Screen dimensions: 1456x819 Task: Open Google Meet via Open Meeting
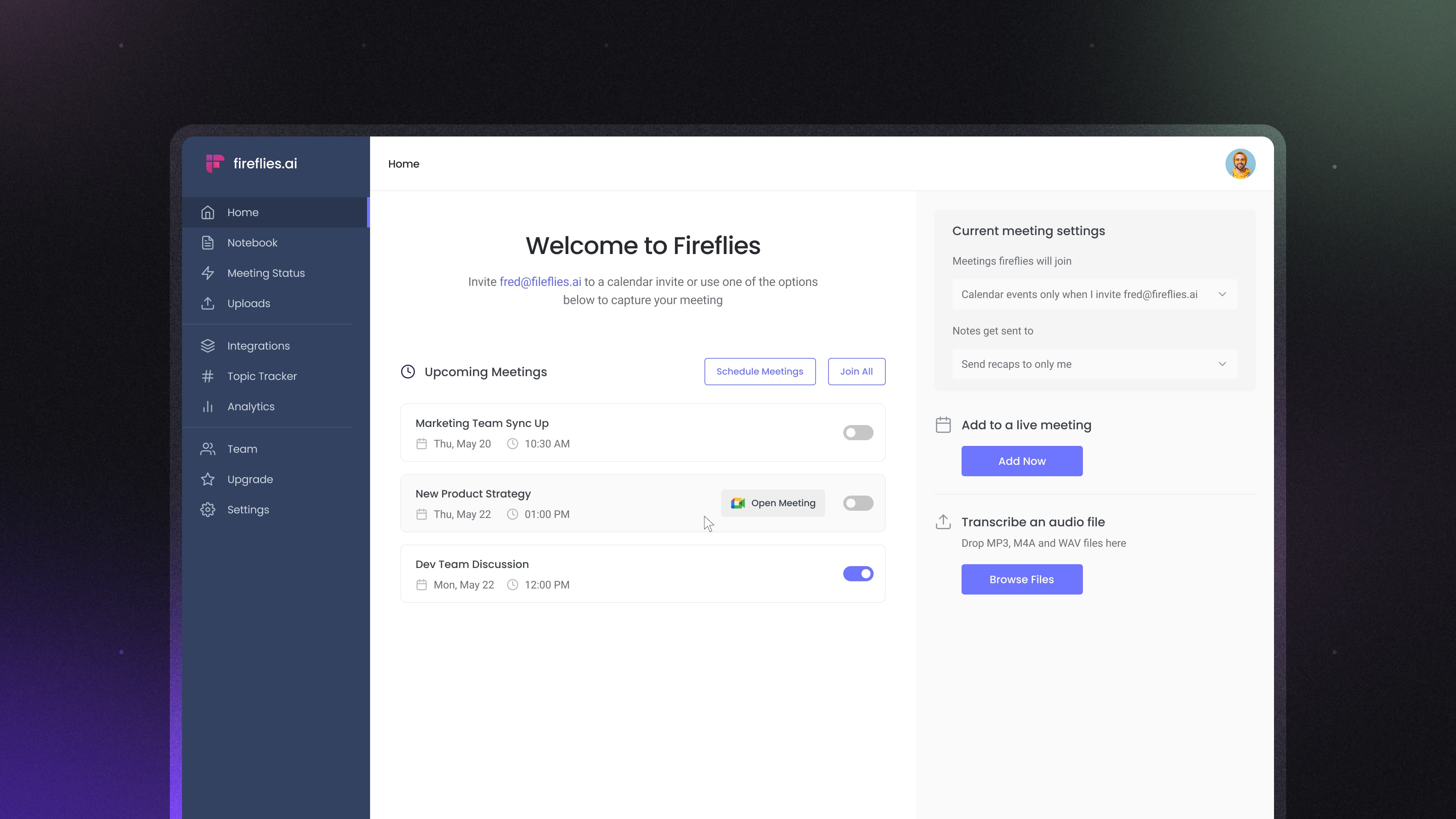coord(773,502)
